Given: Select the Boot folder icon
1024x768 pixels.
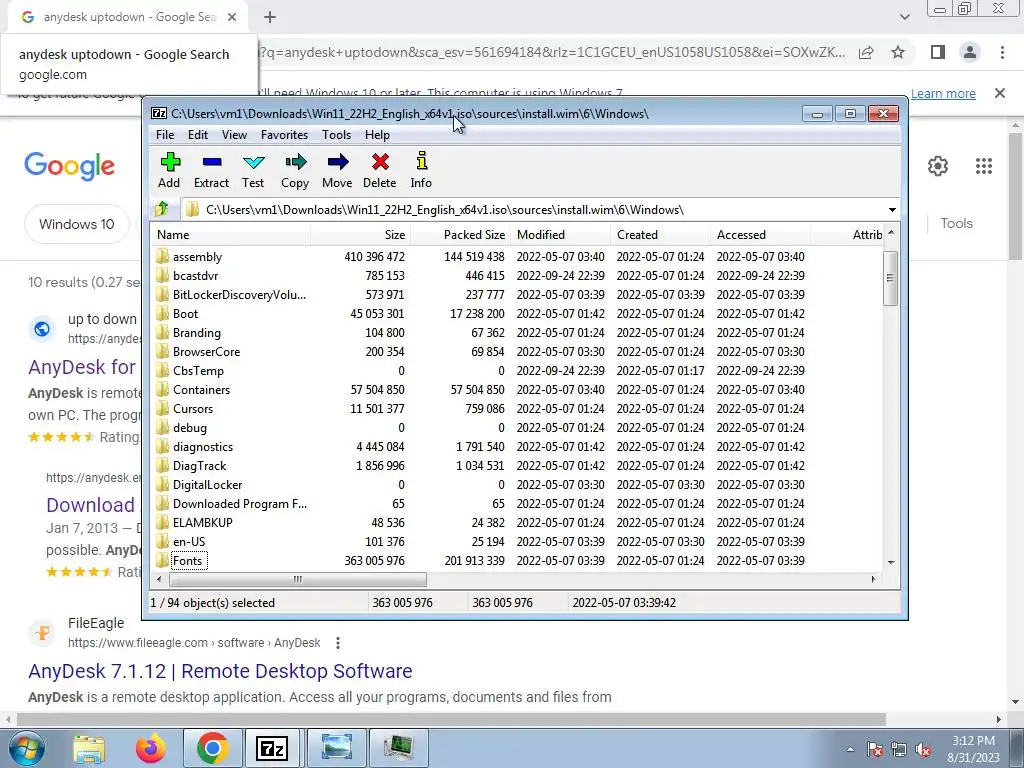Looking at the screenshot, I should (x=163, y=313).
